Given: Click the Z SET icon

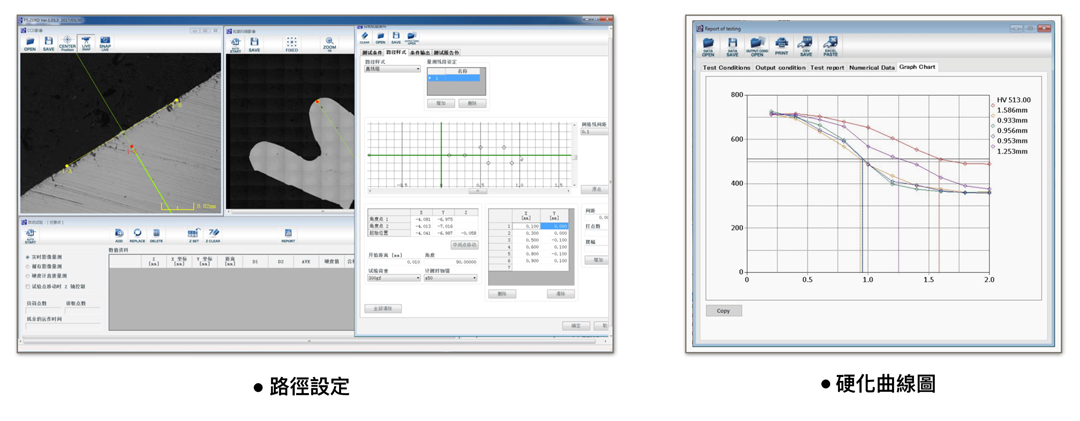Looking at the screenshot, I should [194, 236].
